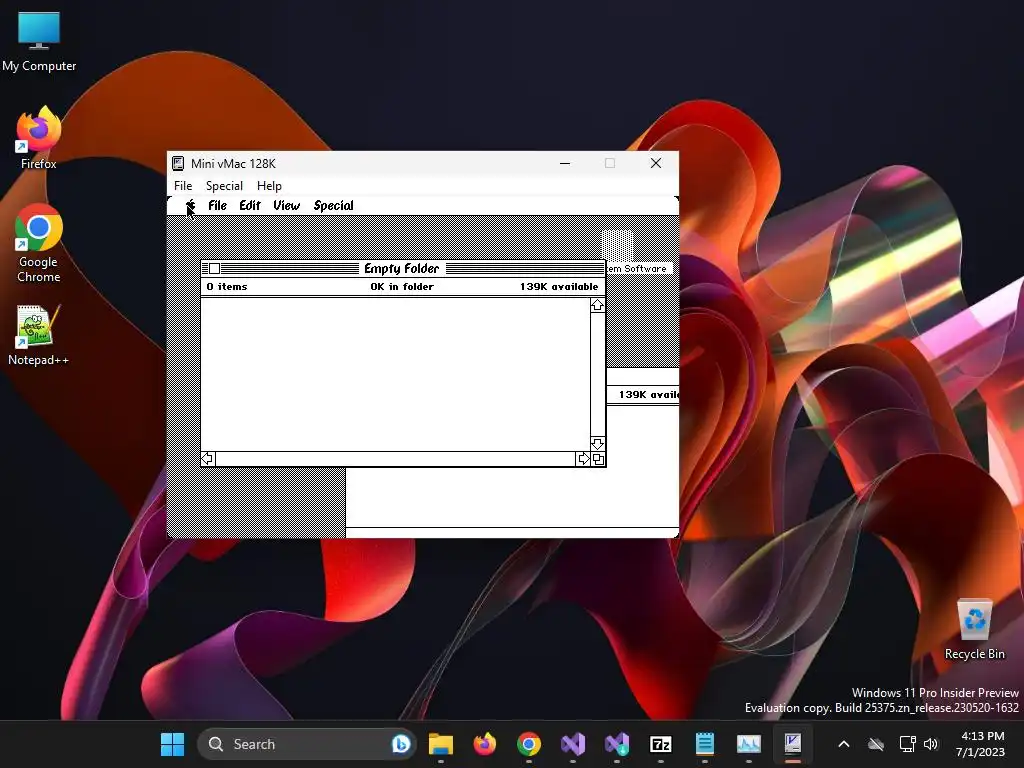
Task: Click the '0K in folder' text
Action: [x=402, y=287]
